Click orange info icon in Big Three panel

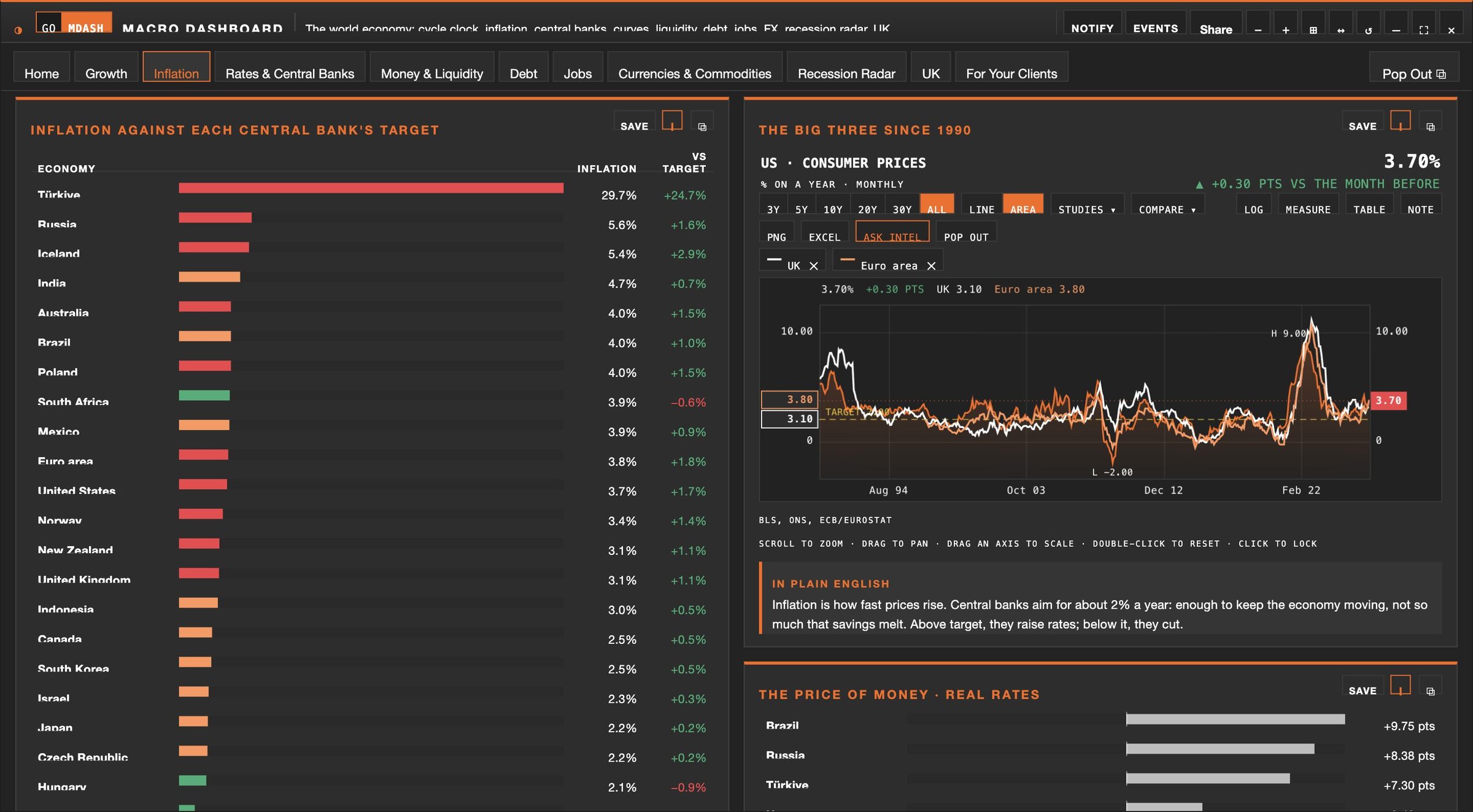tap(1400, 121)
